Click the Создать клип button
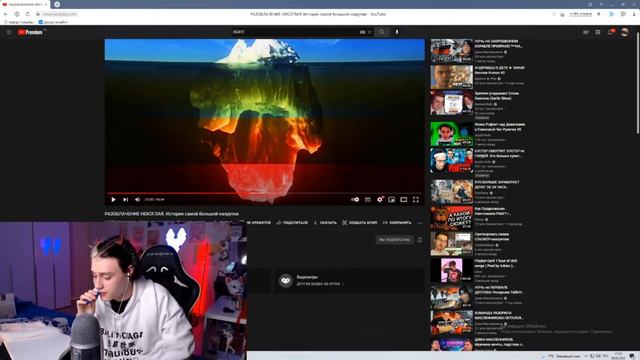 point(360,222)
